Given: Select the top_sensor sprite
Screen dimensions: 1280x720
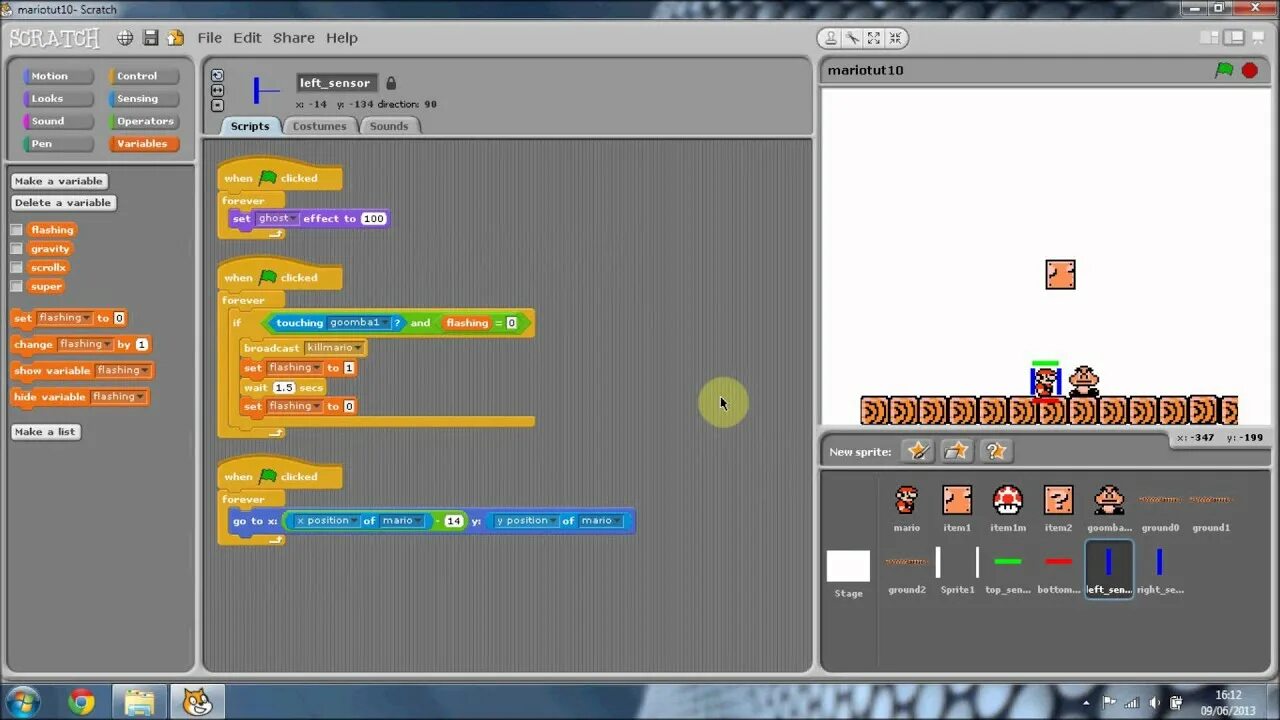Looking at the screenshot, I should click(1008, 569).
